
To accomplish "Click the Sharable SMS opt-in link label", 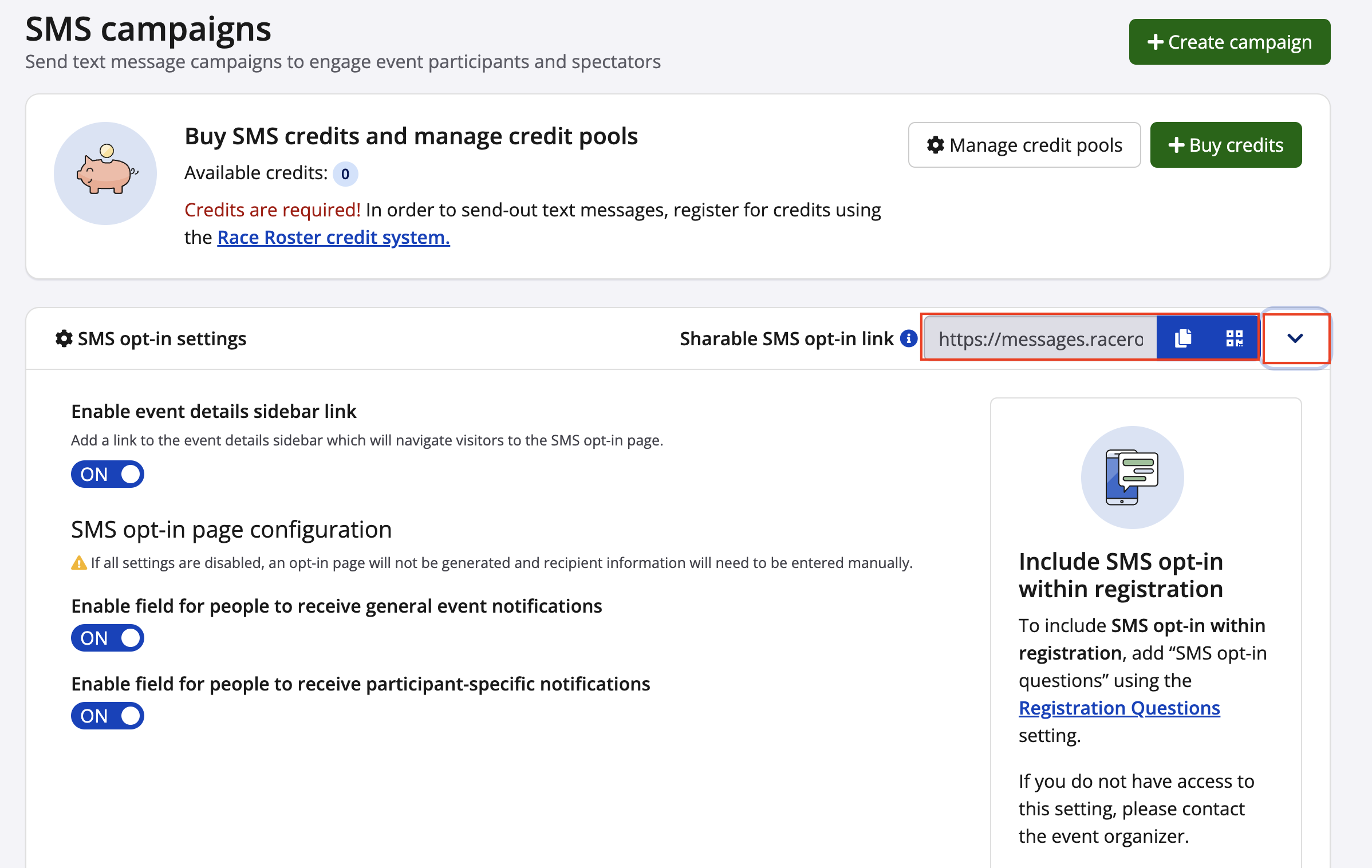I will 786,339.
